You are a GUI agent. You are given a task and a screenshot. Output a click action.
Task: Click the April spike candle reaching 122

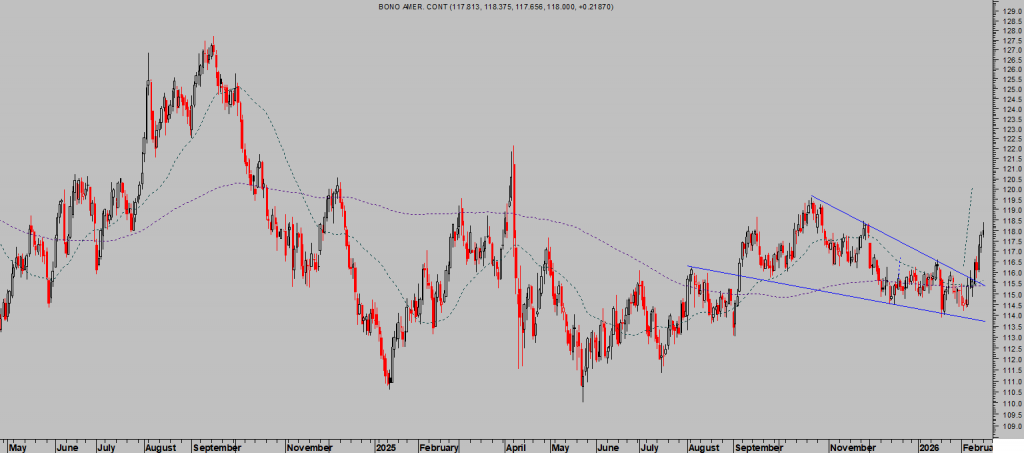(x=513, y=150)
